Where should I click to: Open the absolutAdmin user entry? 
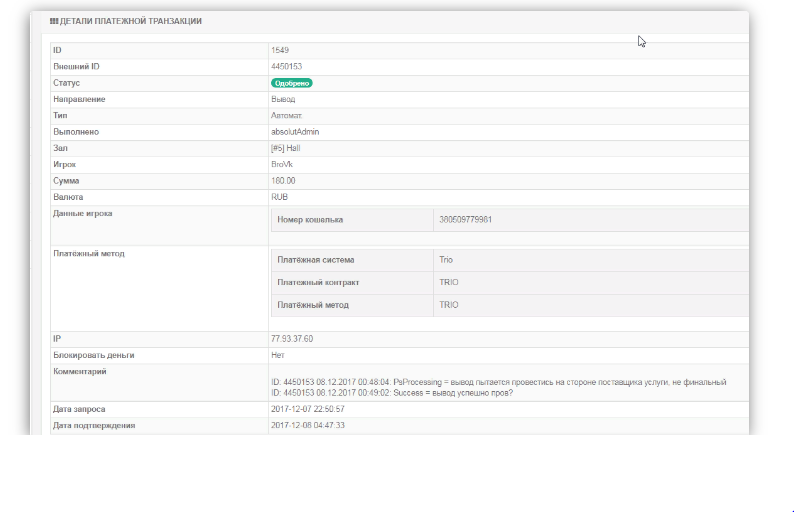click(x=295, y=131)
